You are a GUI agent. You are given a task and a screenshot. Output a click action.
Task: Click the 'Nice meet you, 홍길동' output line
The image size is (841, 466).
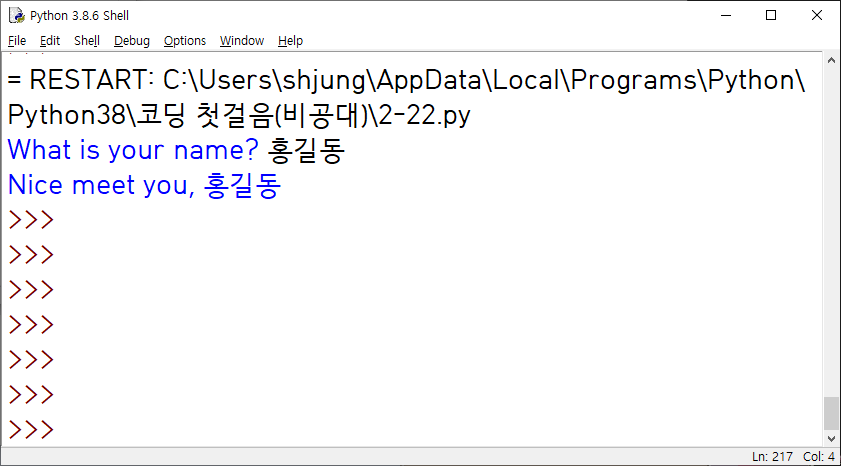coord(144,185)
